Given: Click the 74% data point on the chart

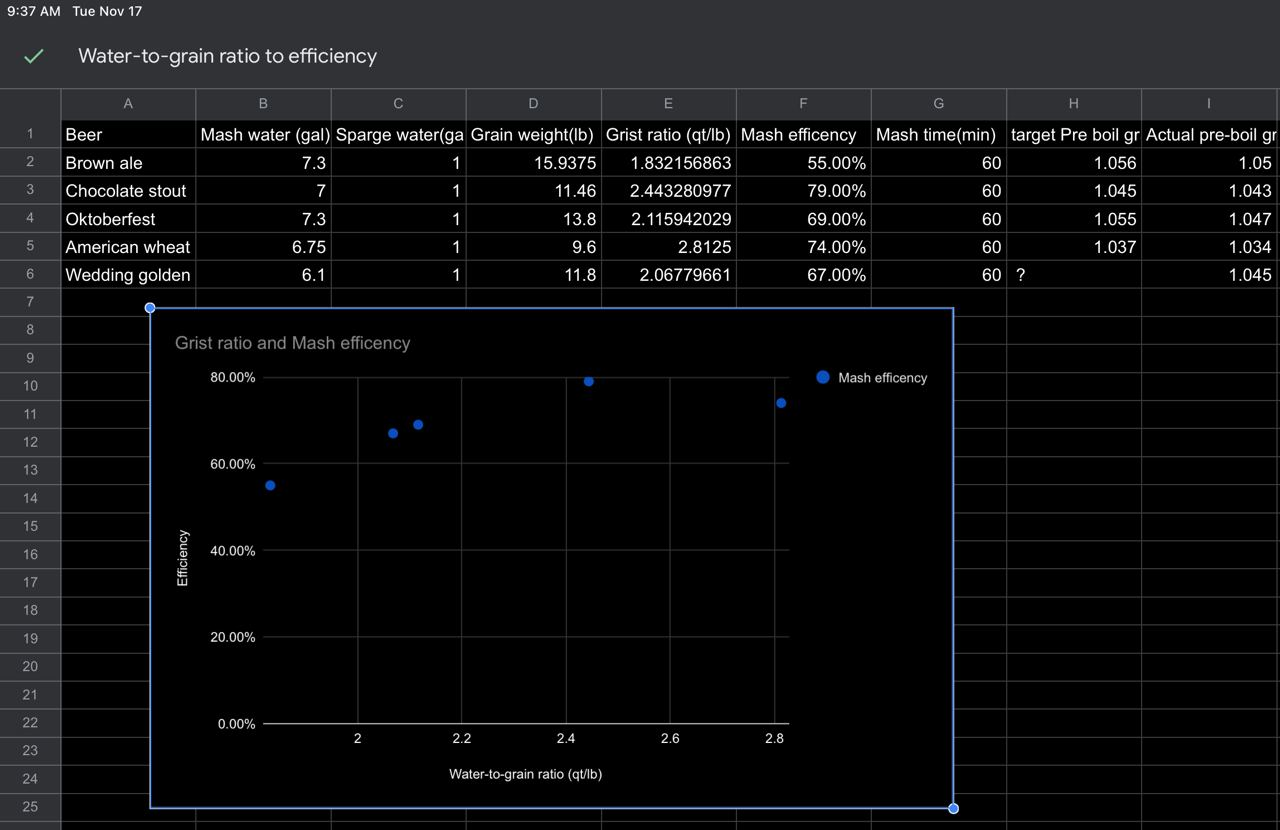Looking at the screenshot, I should (781, 403).
